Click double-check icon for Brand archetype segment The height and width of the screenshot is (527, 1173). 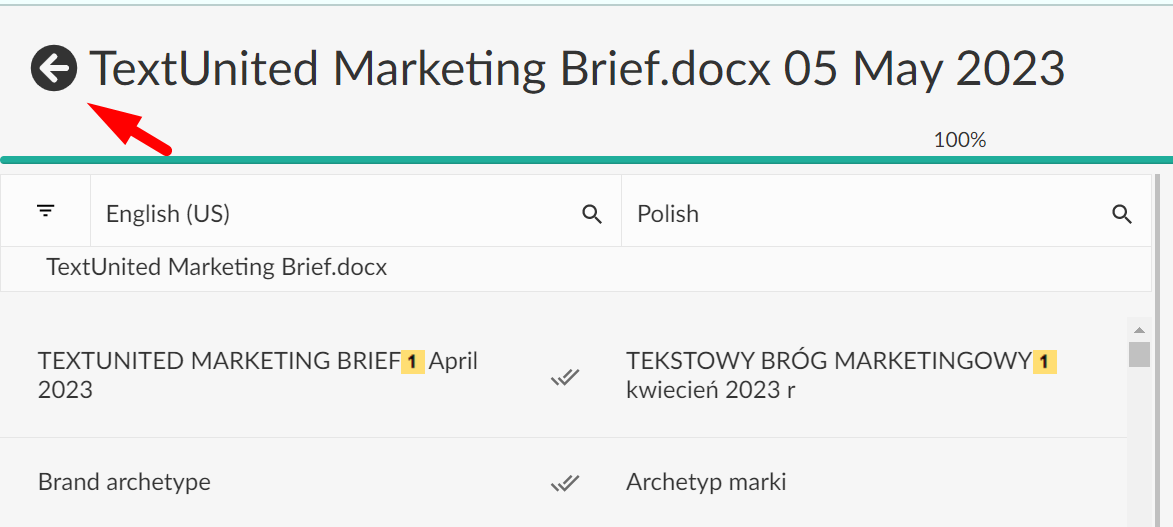(x=565, y=483)
